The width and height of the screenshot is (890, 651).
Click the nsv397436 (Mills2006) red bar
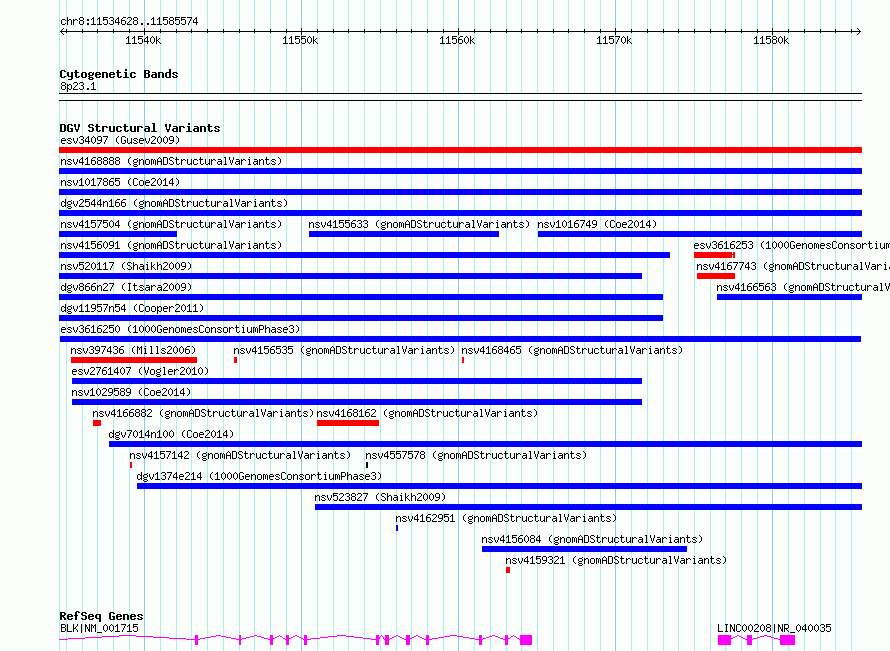click(x=134, y=360)
